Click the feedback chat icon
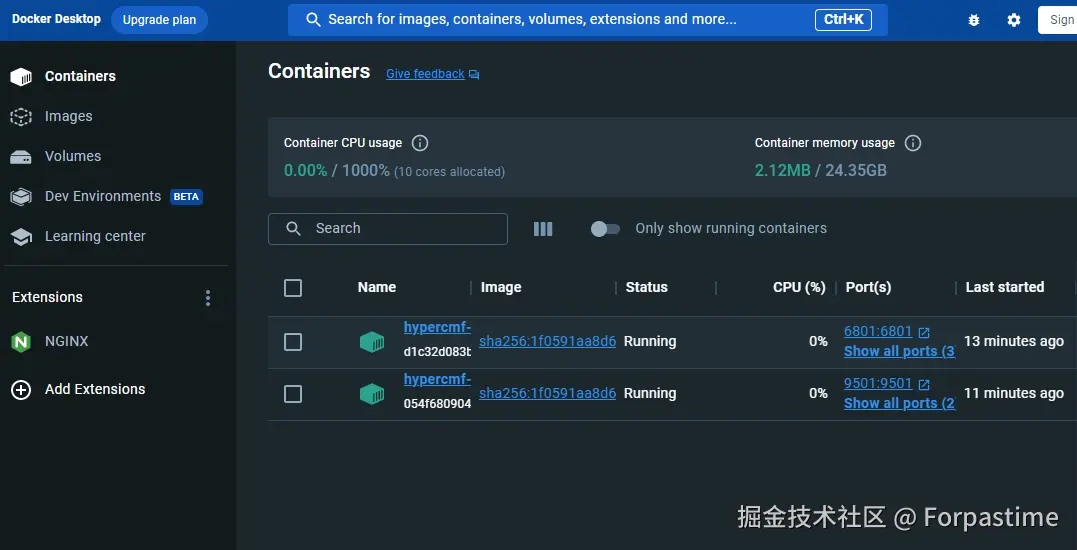1077x550 pixels. 474,74
